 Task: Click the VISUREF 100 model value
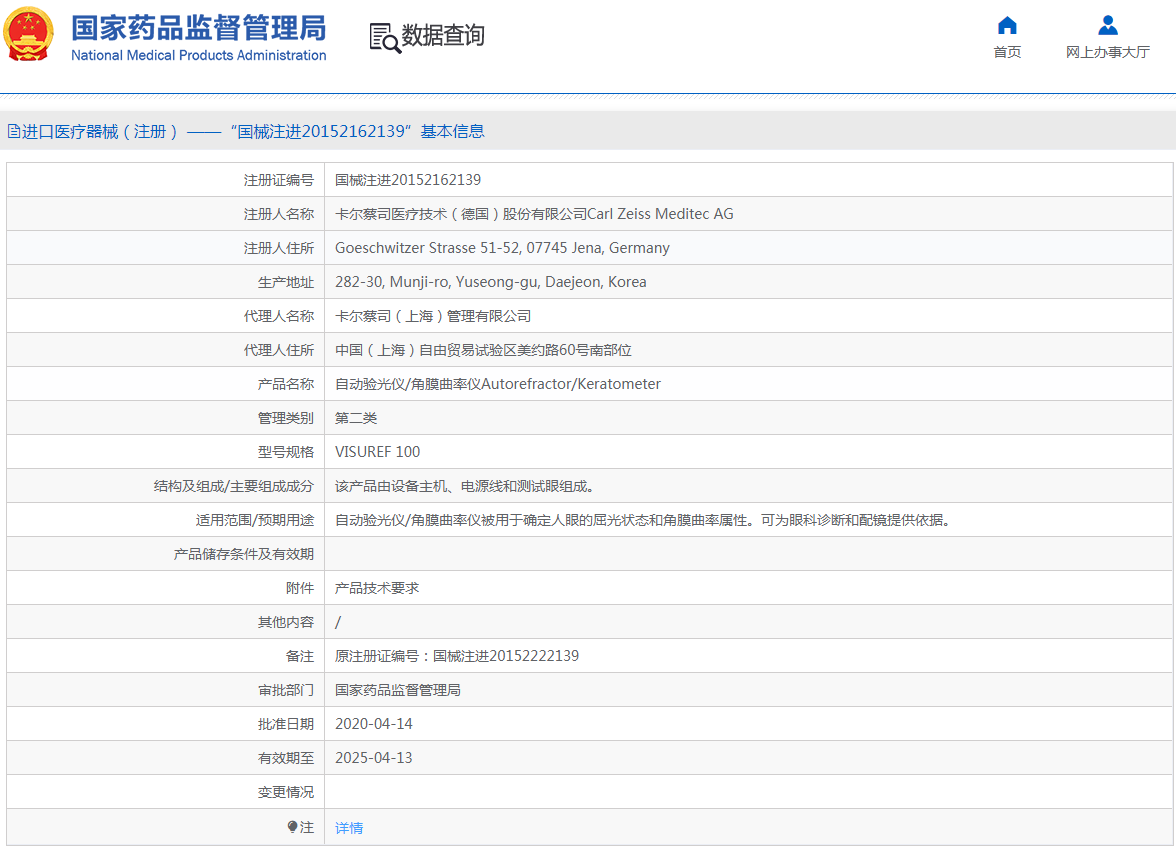(x=377, y=452)
